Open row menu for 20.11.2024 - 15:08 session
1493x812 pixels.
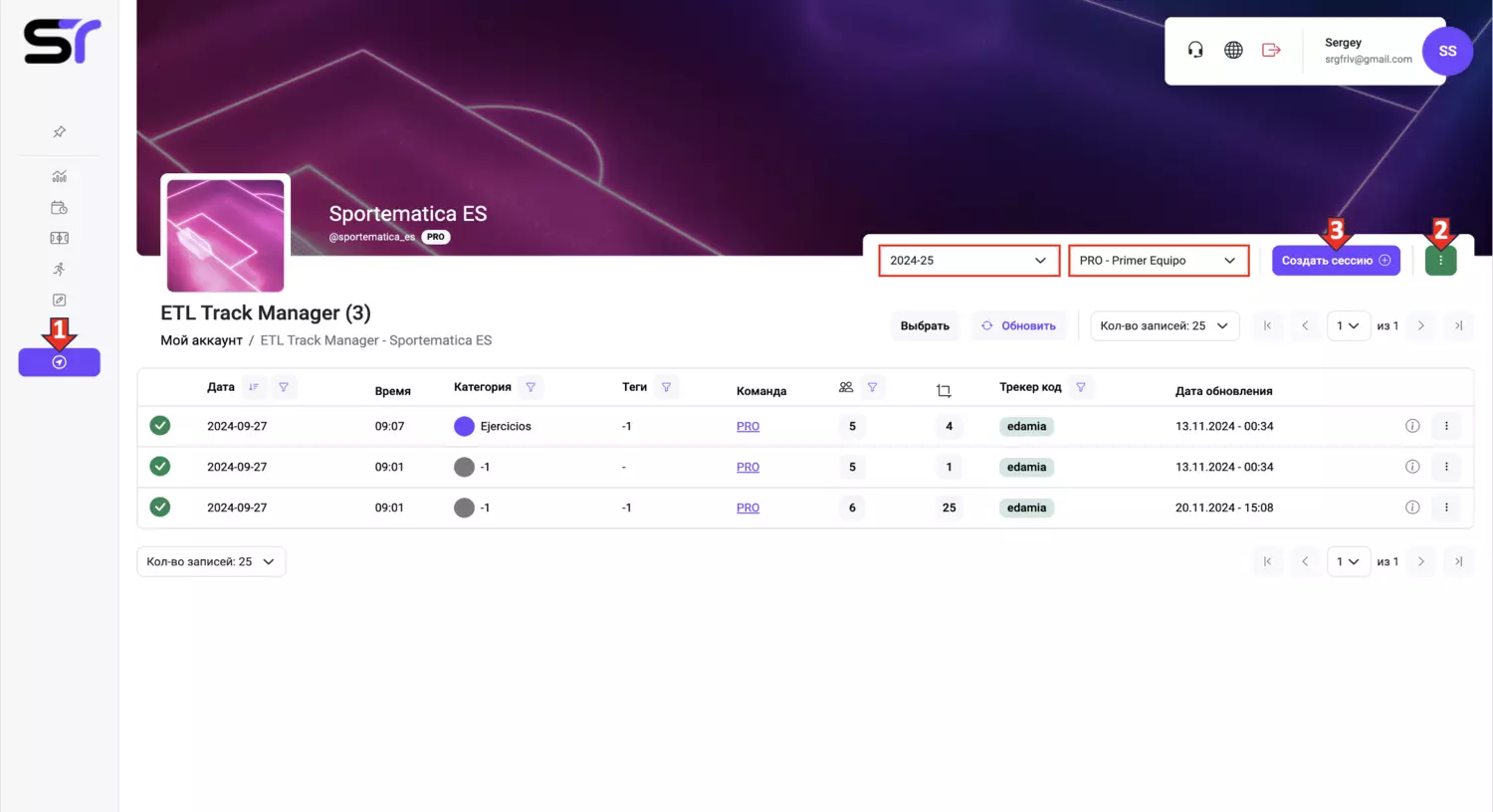(x=1446, y=507)
